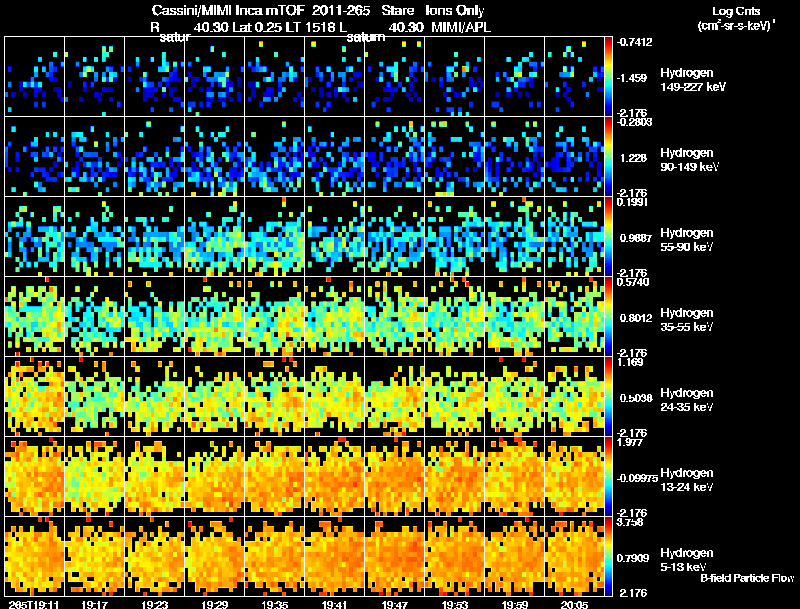
Task: Select the Hydrogen 5-13 keV panel at 19:41
Action: [335, 556]
